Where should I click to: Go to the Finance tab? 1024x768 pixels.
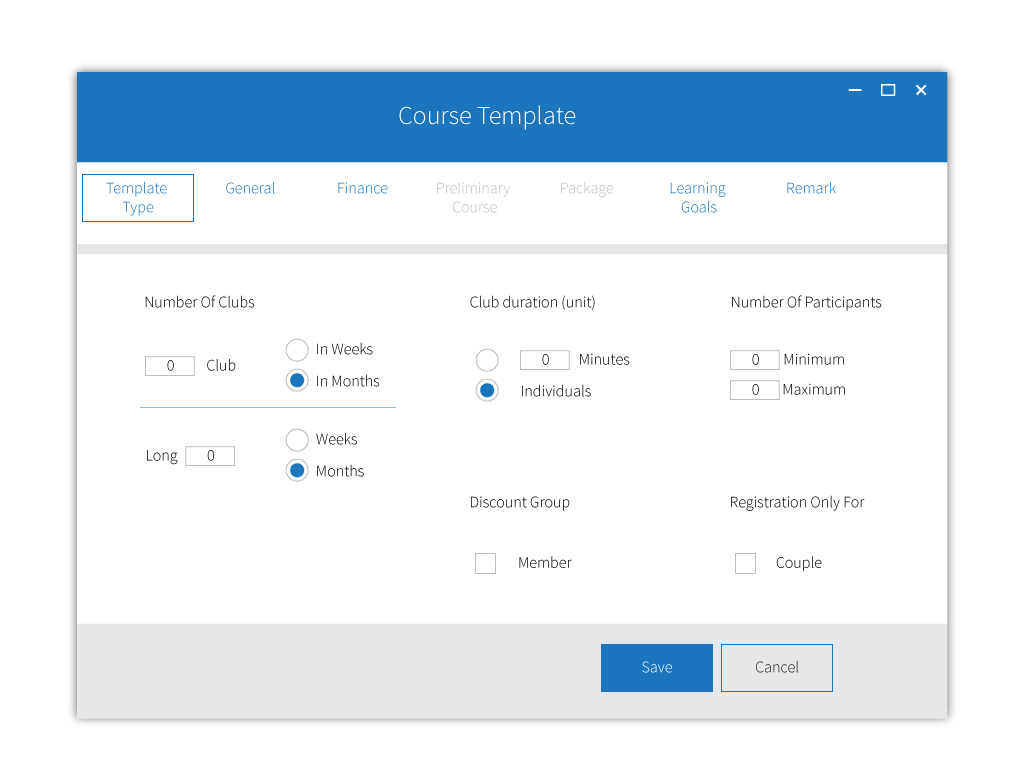(362, 188)
